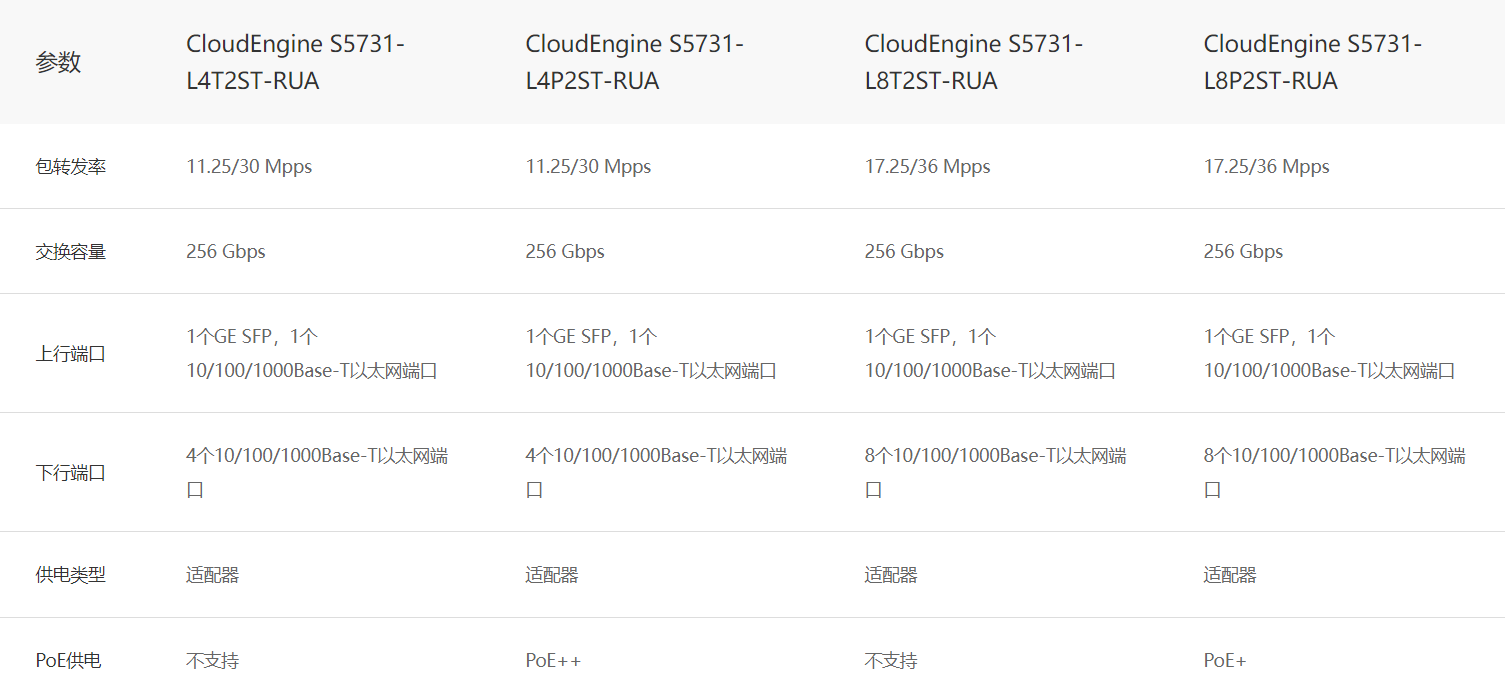
Task: Click the PoE++ value cell
Action: pyautogui.click(x=553, y=661)
